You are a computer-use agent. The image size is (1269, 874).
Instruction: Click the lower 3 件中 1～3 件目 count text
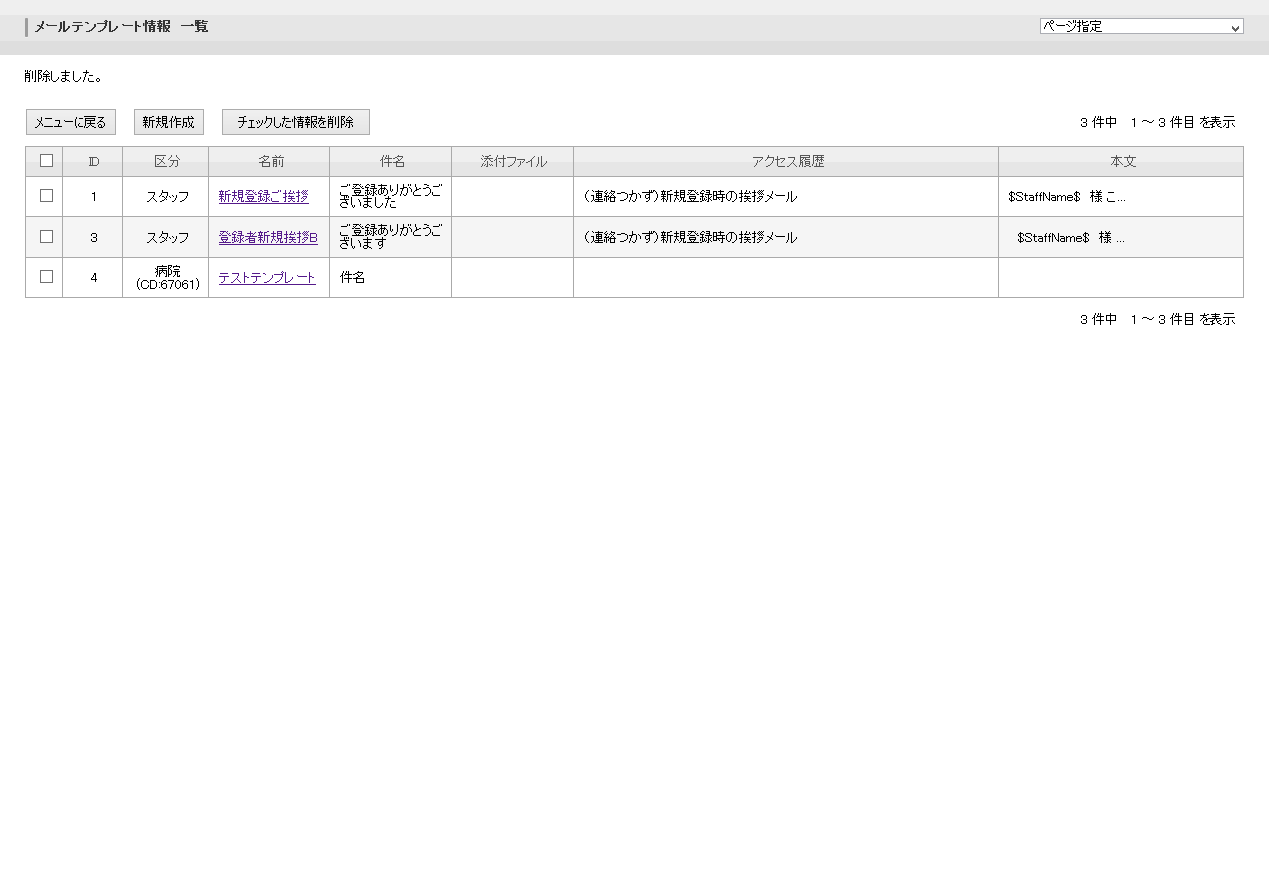click(1158, 319)
